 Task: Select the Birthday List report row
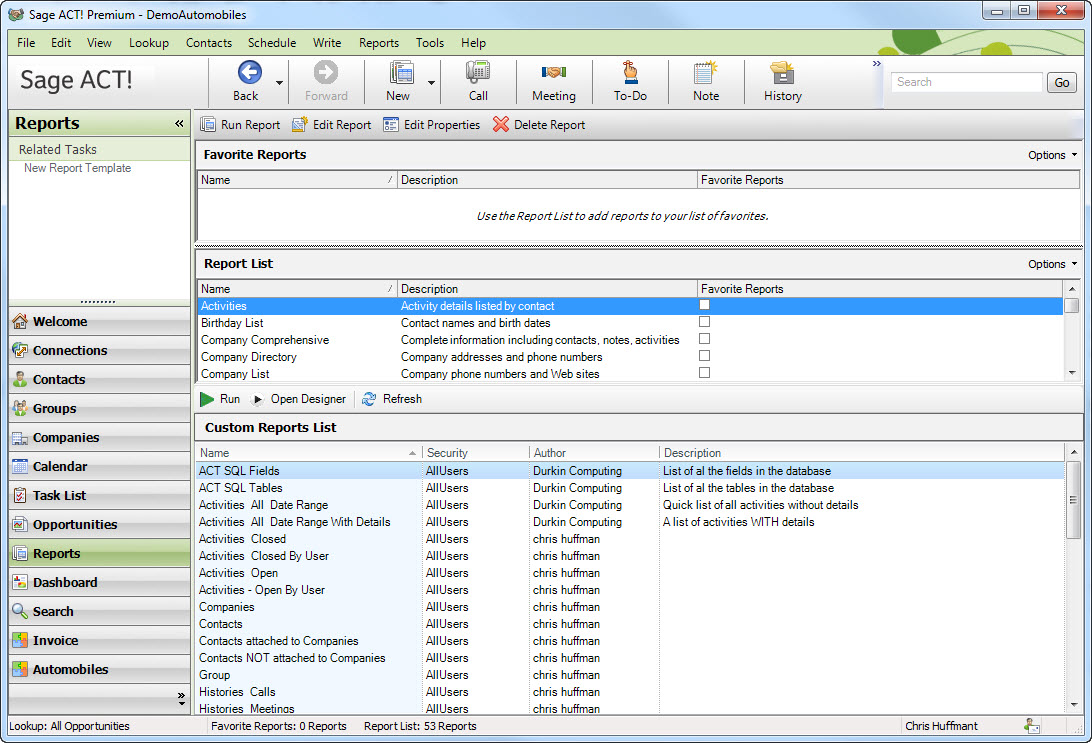click(x=630, y=323)
